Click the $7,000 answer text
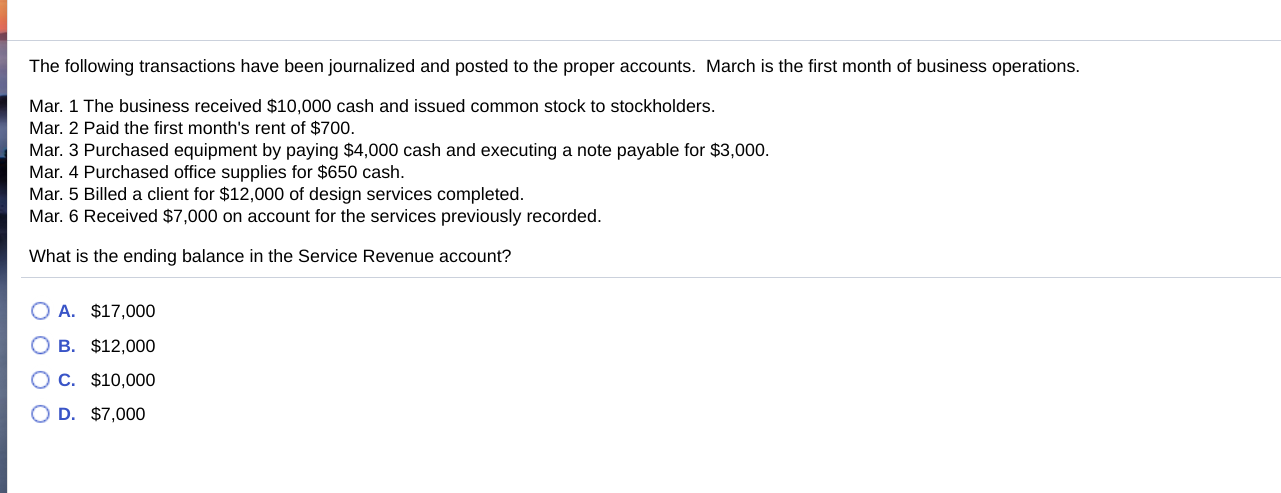The height and width of the screenshot is (493, 1281). (118, 414)
